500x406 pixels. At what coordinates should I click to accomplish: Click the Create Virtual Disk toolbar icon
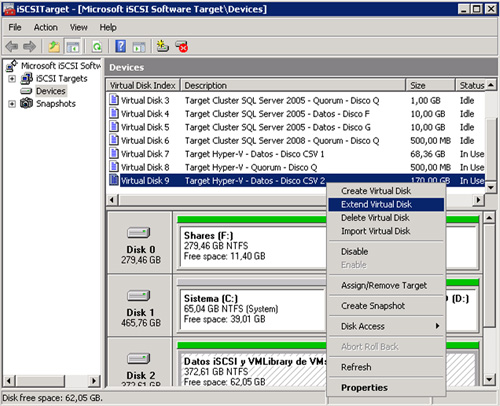pyautogui.click(x=163, y=46)
